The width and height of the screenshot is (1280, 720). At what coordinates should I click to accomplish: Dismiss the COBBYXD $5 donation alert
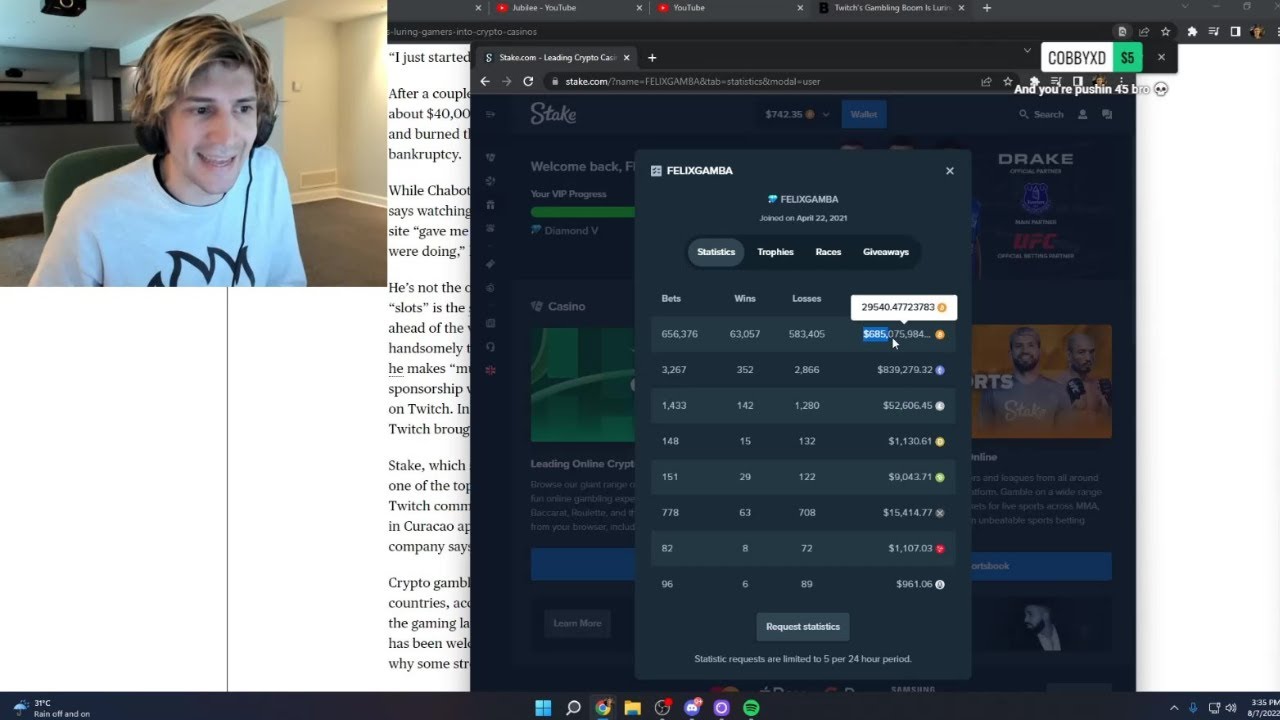tap(1161, 58)
